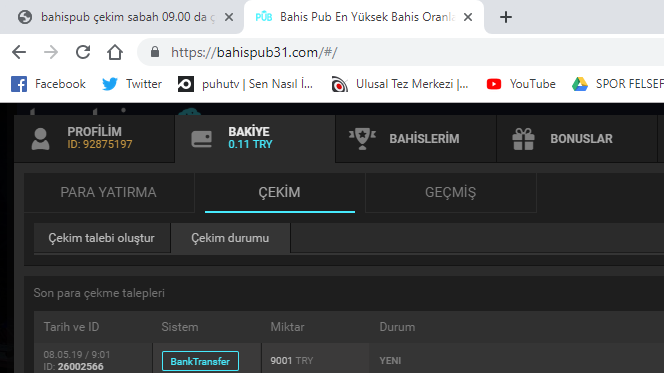Click the Tarih ve ID column header
Viewport: 664px width, 373px height.
71,327
